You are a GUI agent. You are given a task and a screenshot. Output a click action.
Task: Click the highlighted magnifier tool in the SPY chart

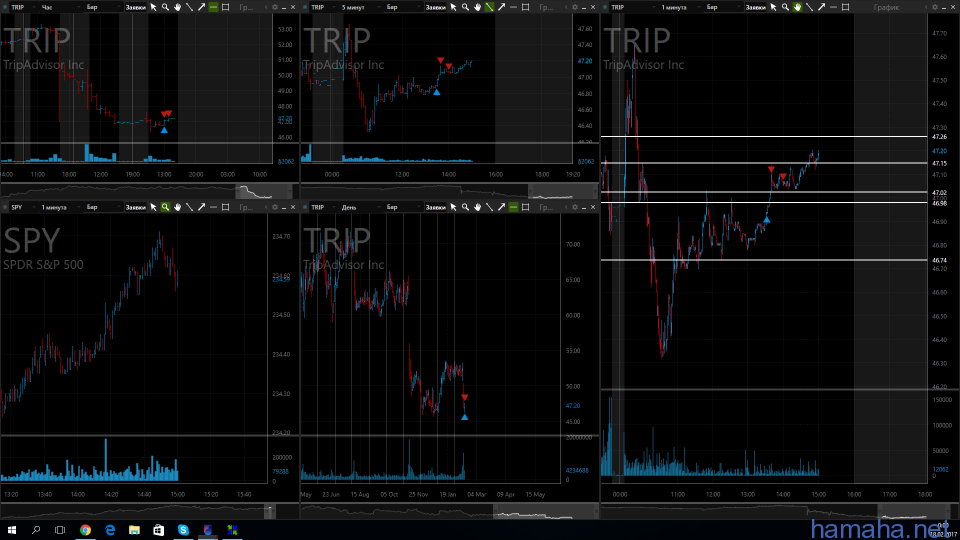[x=165, y=208]
